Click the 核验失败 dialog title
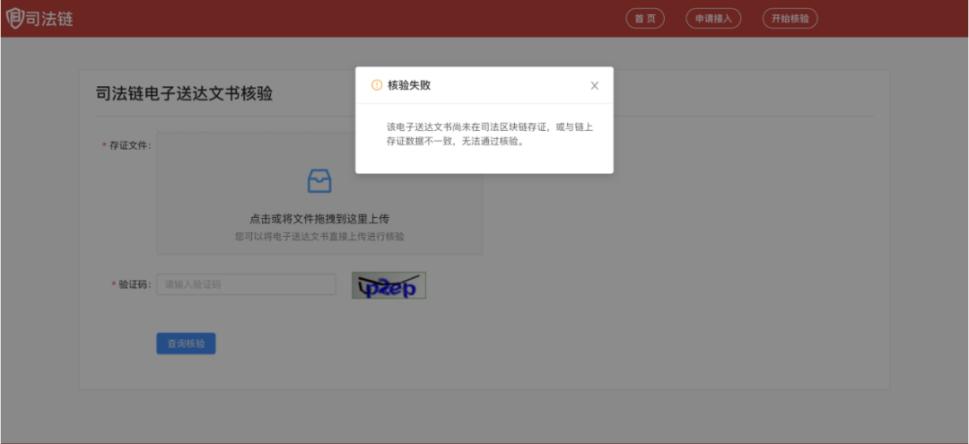Screen dimensions: 969x444 click(409, 86)
